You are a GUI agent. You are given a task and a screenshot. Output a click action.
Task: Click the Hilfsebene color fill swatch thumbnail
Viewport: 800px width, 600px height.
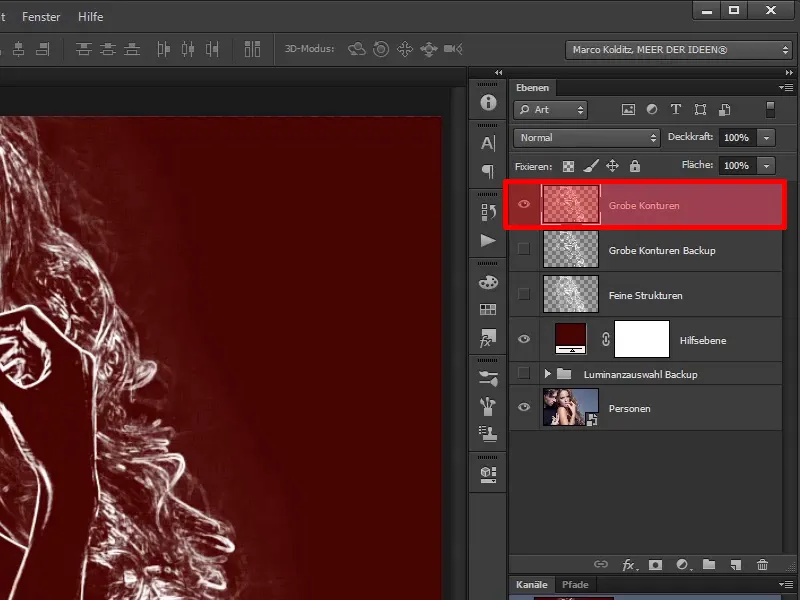tap(570, 338)
